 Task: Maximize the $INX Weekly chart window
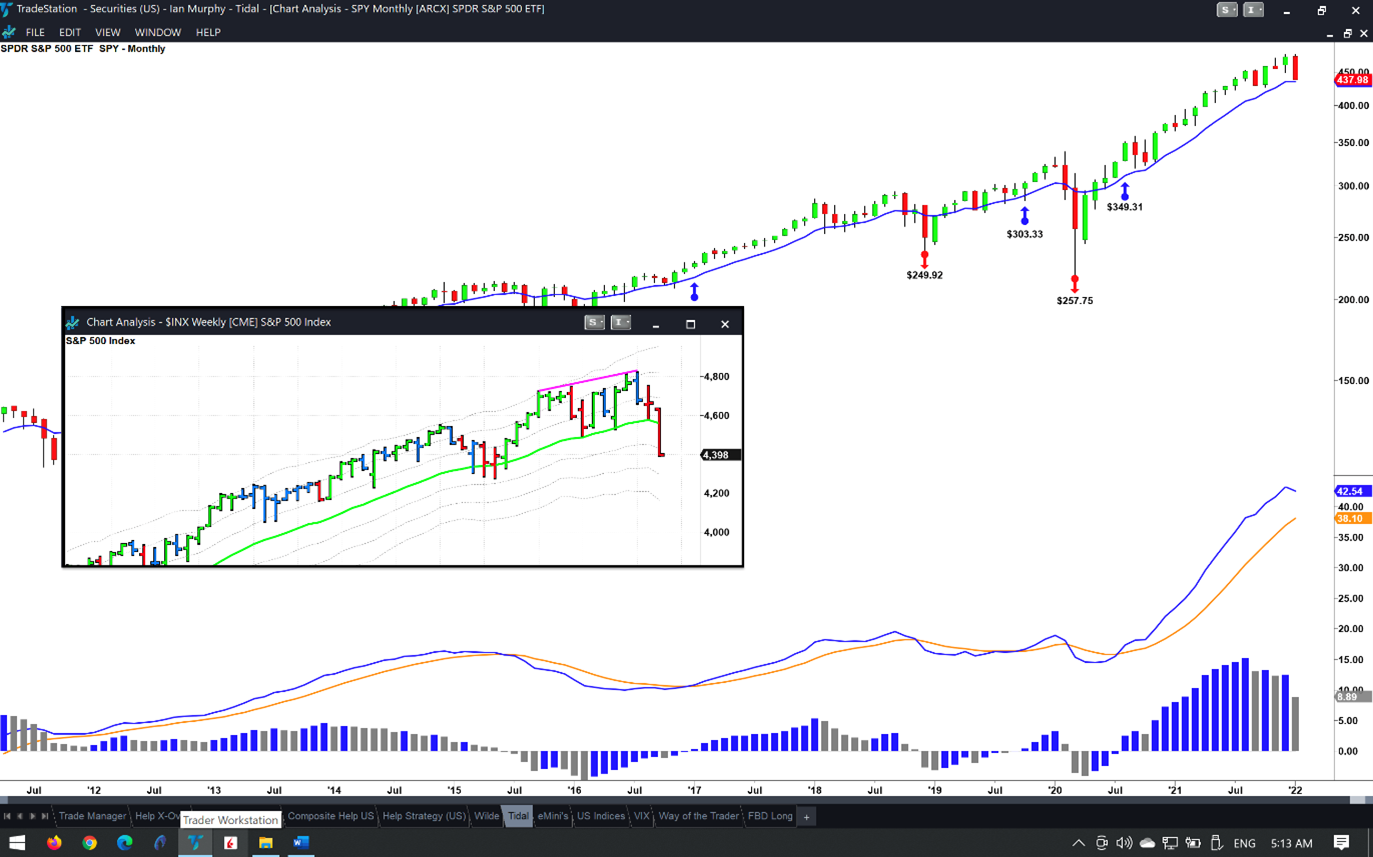coord(690,324)
